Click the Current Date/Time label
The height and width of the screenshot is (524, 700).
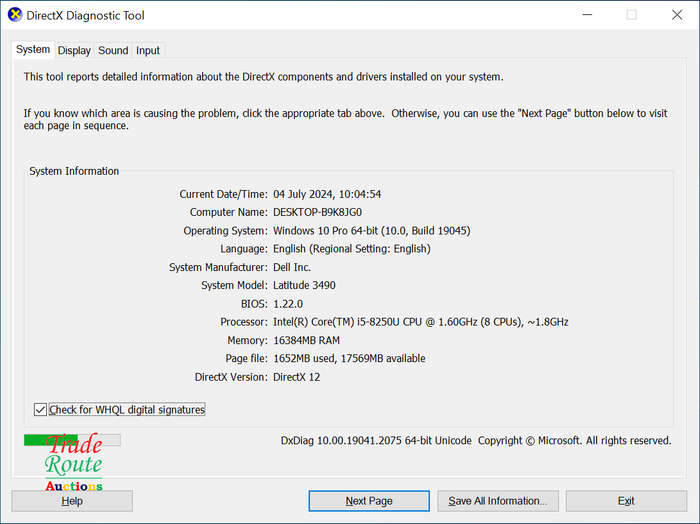(x=223, y=194)
